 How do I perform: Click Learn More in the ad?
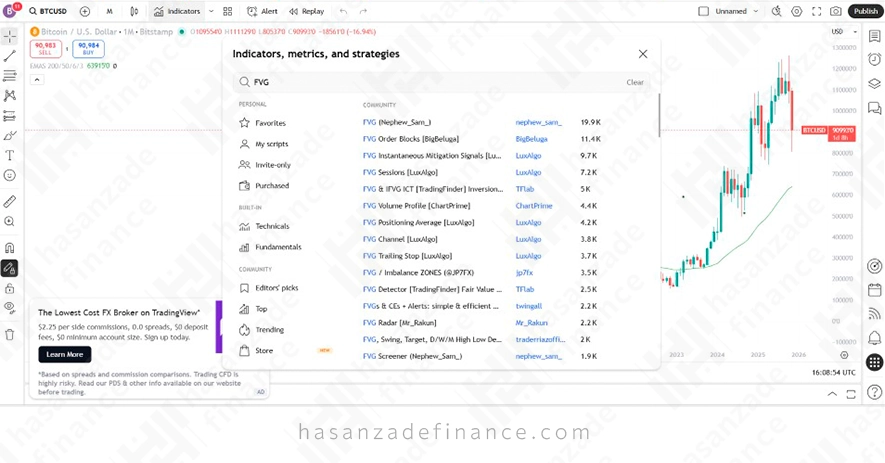[65, 355]
